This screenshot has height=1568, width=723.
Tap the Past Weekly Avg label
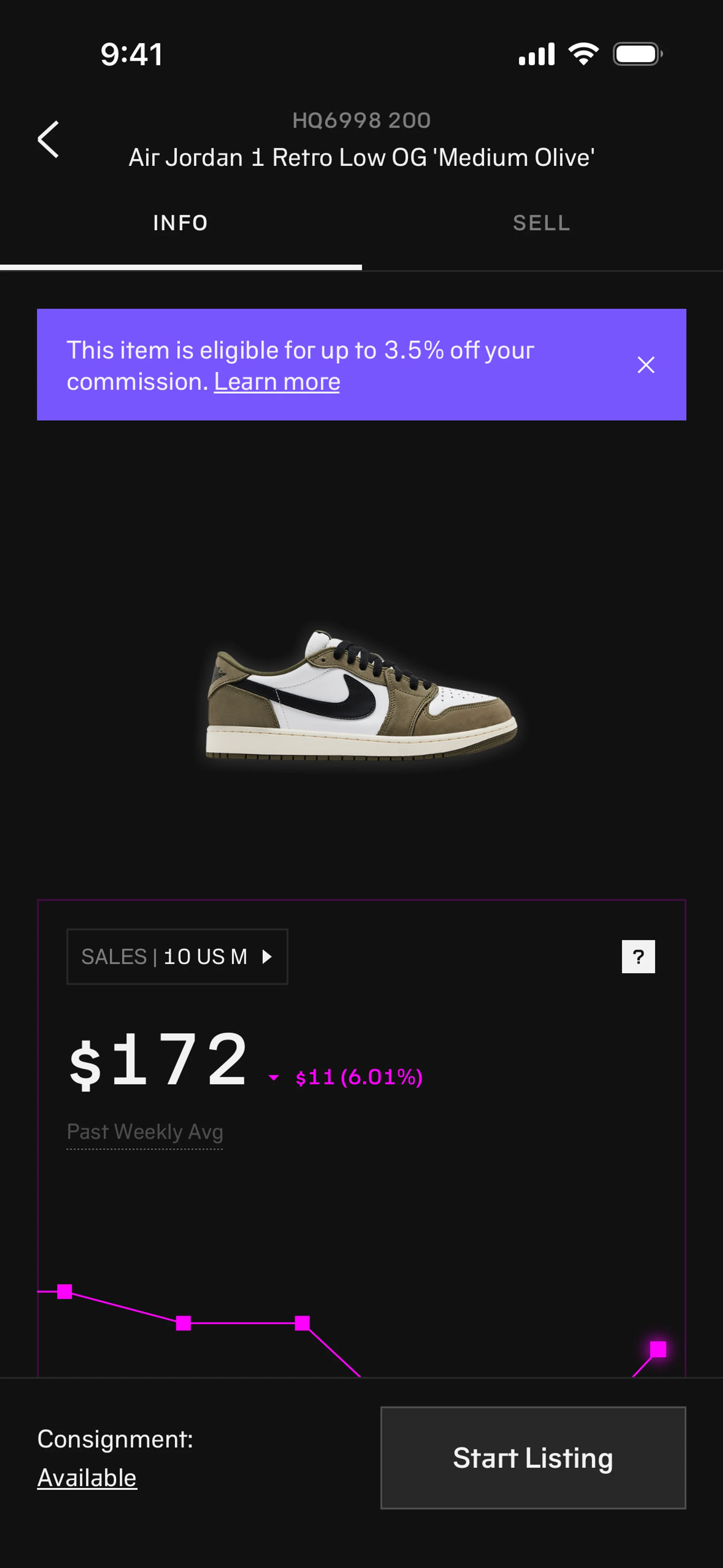tap(145, 1132)
